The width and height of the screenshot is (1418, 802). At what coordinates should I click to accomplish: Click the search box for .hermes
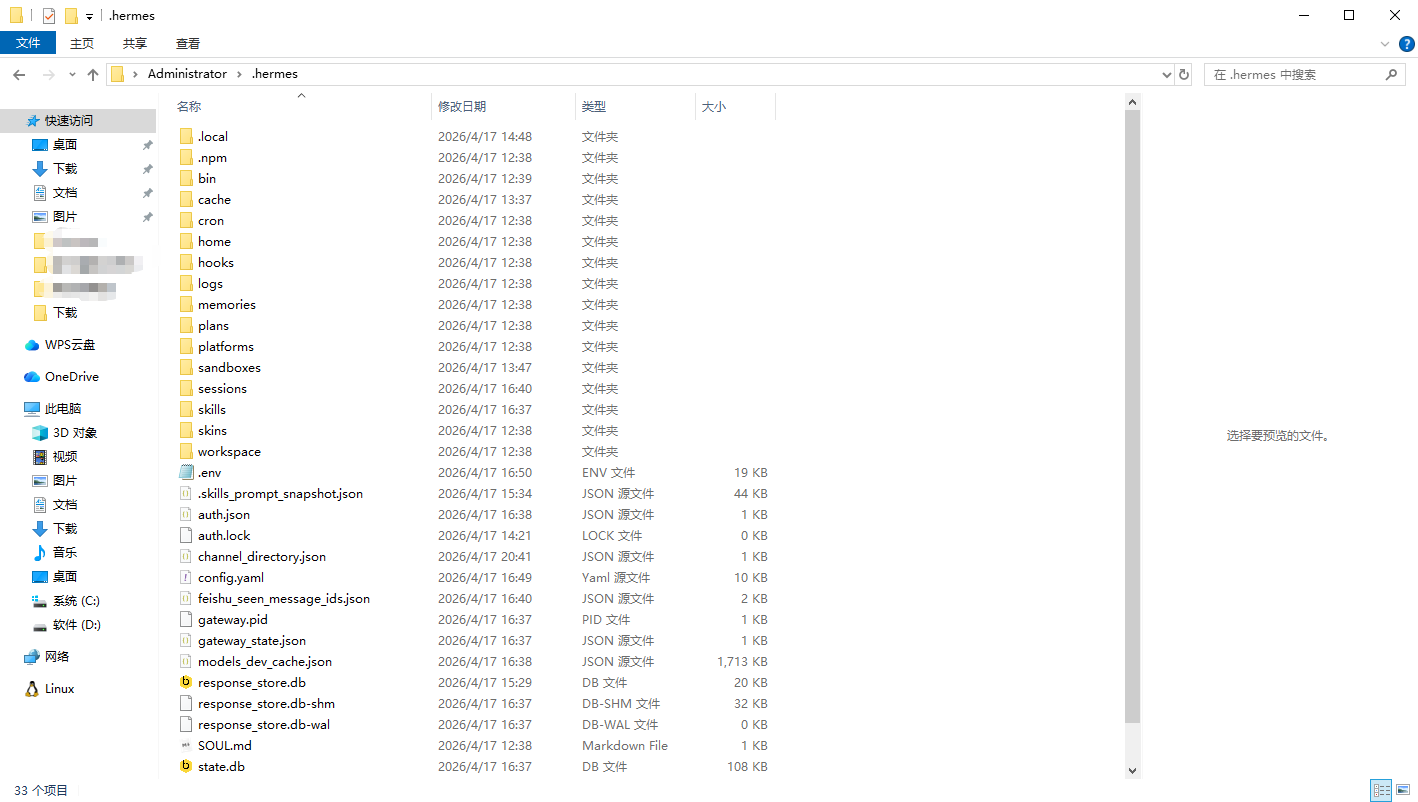[x=1294, y=75]
